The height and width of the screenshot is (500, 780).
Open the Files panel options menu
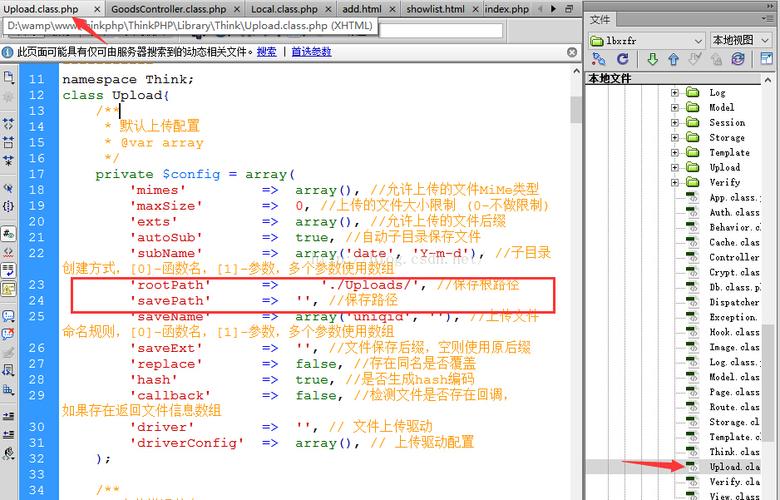pos(769,19)
